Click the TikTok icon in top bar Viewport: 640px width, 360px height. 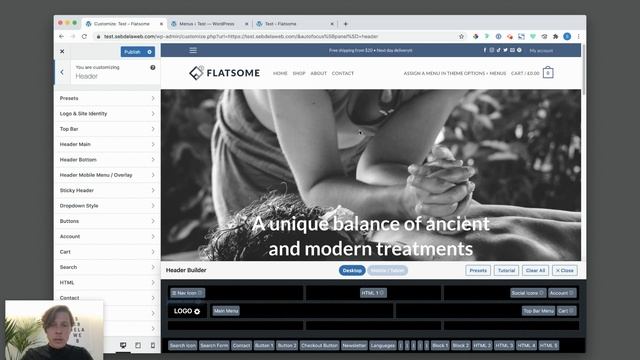click(498, 50)
